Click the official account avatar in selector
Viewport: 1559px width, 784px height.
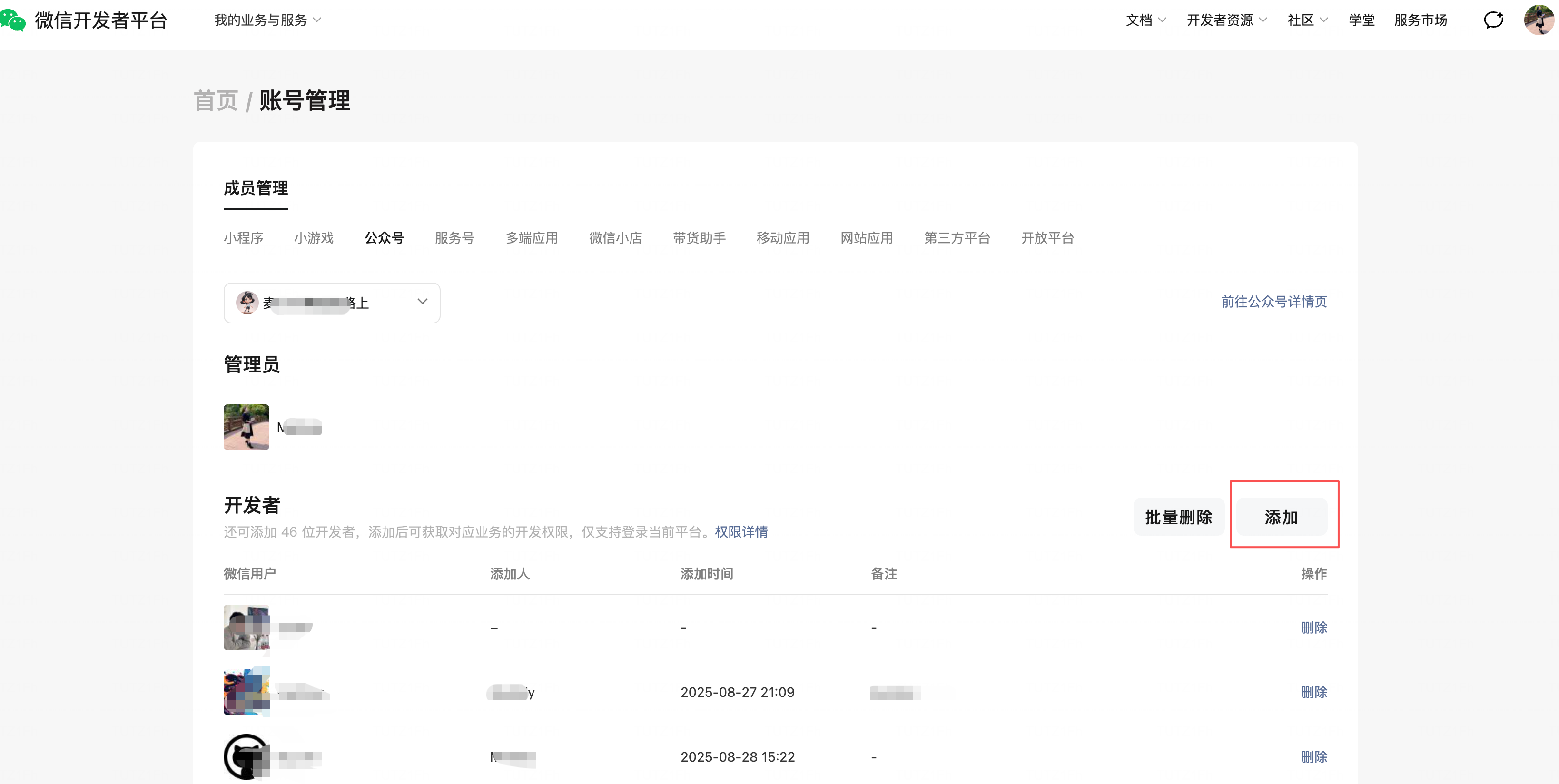247,303
